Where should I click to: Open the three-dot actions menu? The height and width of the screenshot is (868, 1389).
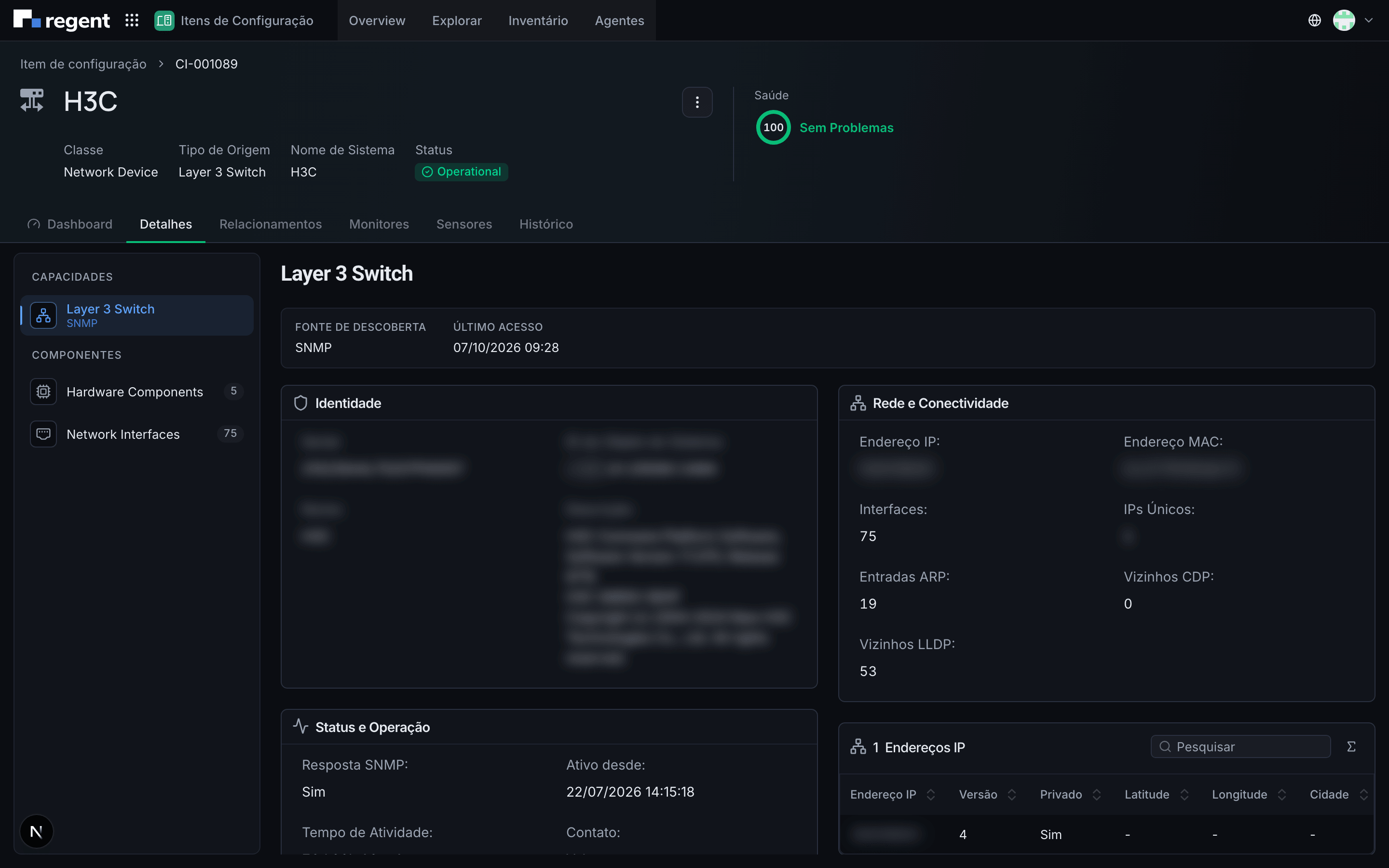697,102
